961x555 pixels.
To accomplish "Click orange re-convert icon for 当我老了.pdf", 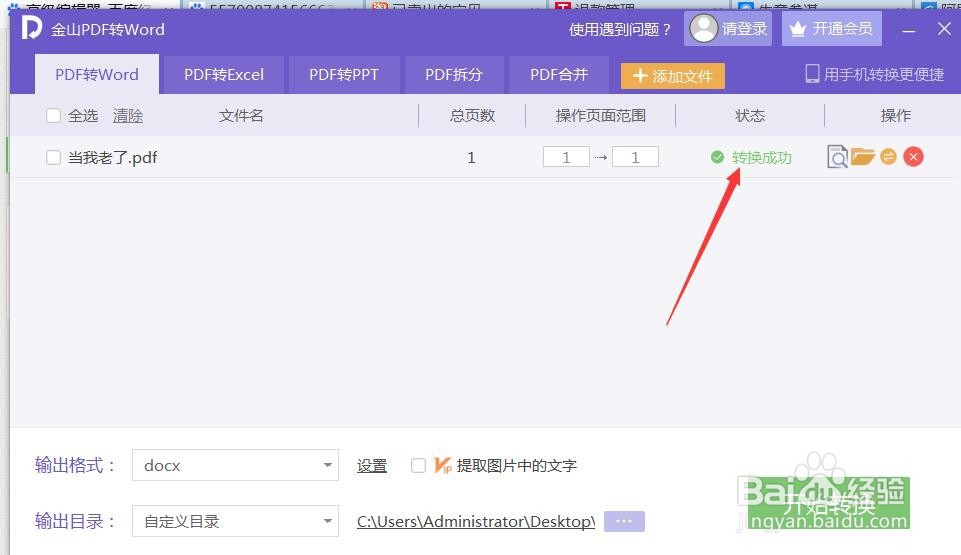I will [888, 157].
